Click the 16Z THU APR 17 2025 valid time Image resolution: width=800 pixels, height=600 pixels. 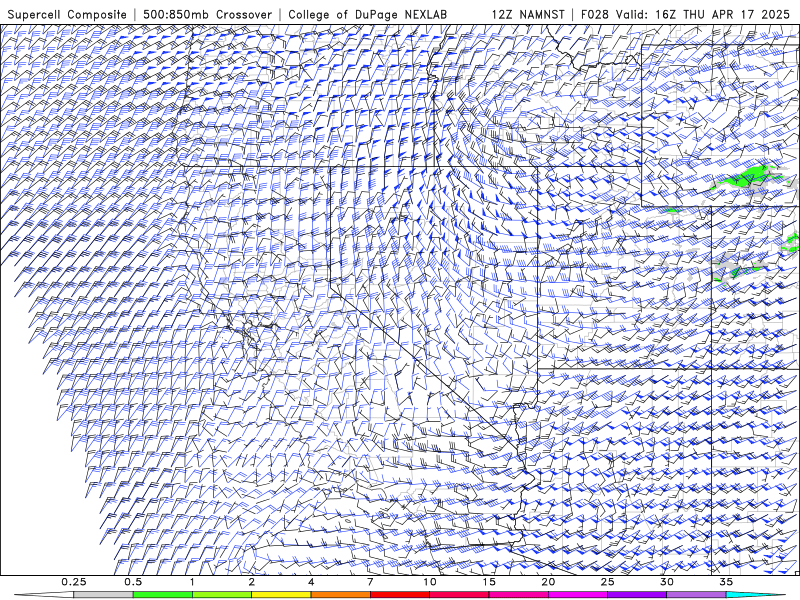(722, 14)
